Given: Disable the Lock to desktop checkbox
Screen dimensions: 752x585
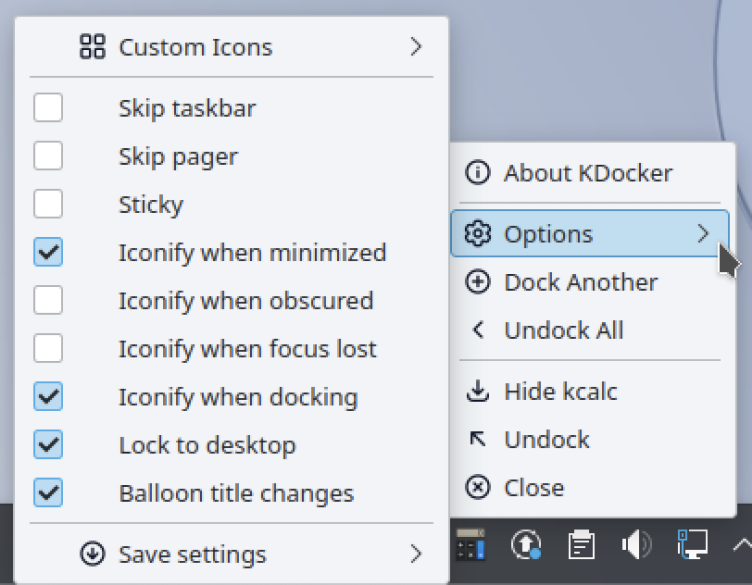Looking at the screenshot, I should click(48, 444).
